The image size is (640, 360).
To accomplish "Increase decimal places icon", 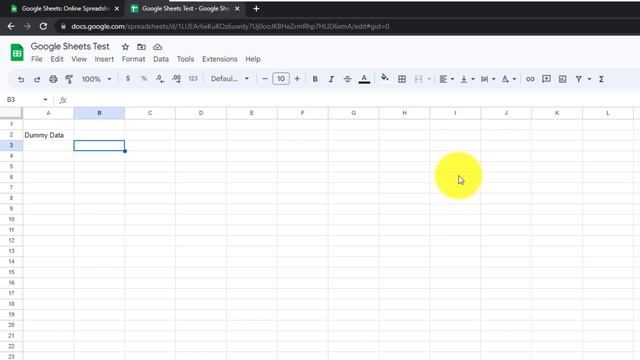I will 176,79.
